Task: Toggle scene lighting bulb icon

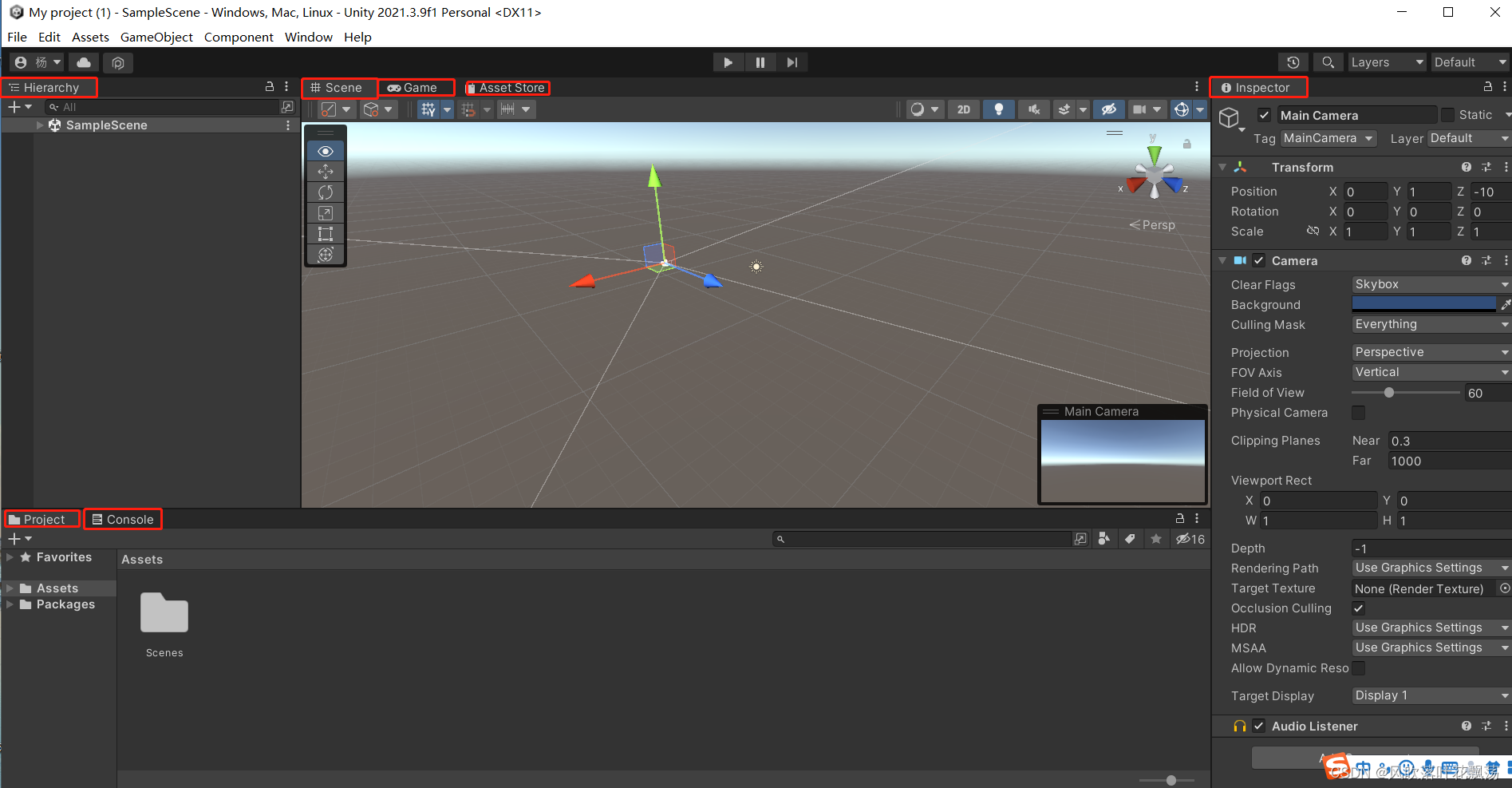Action: (998, 109)
